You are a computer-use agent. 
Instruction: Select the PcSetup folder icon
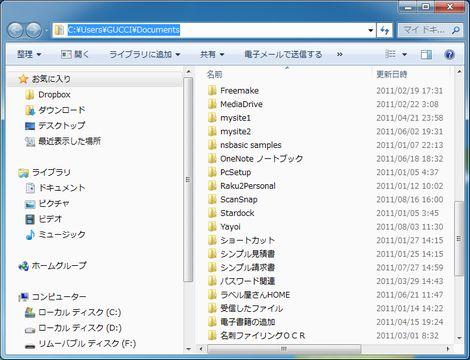tap(212, 172)
